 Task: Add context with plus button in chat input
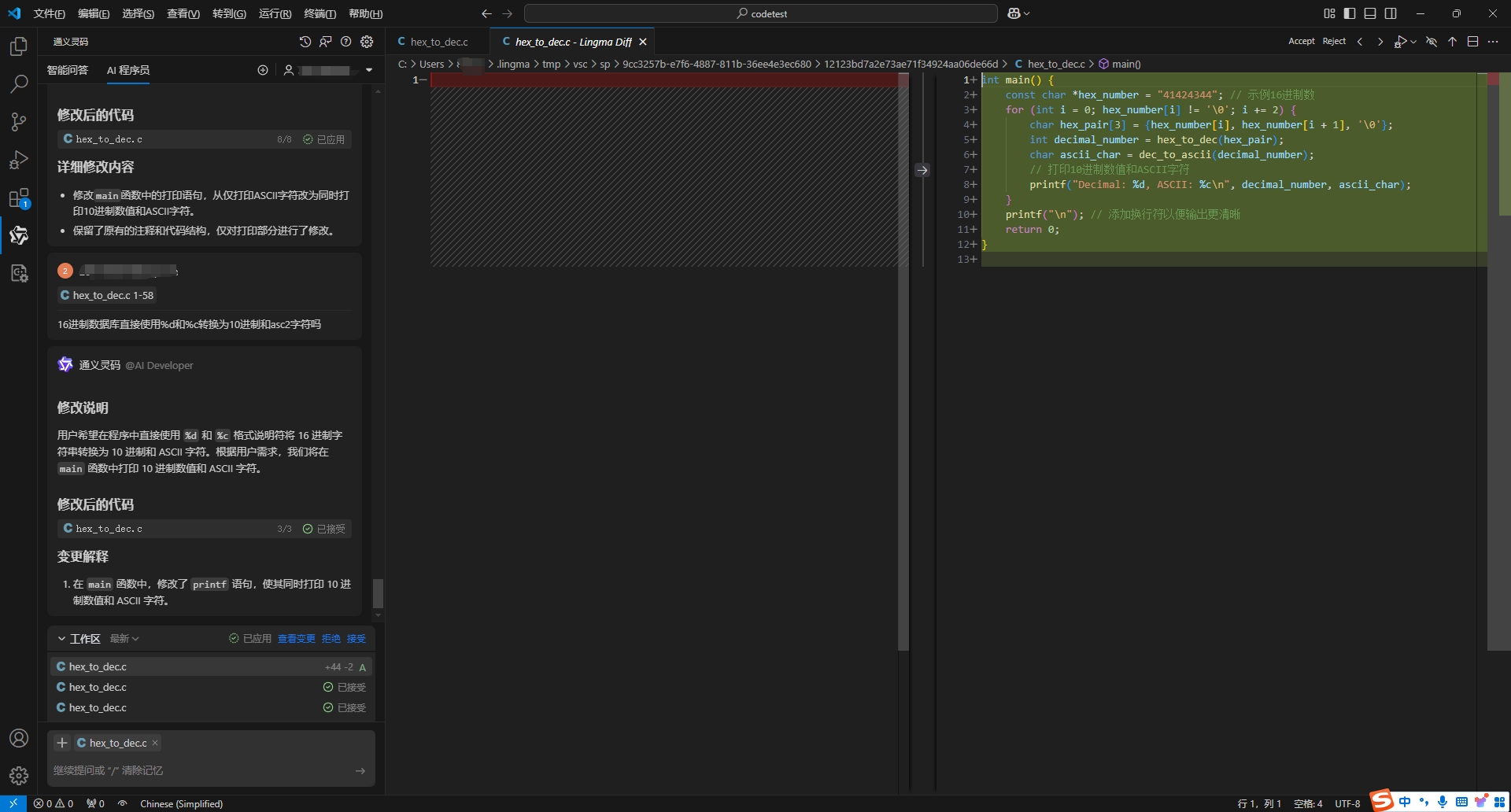pyautogui.click(x=62, y=743)
